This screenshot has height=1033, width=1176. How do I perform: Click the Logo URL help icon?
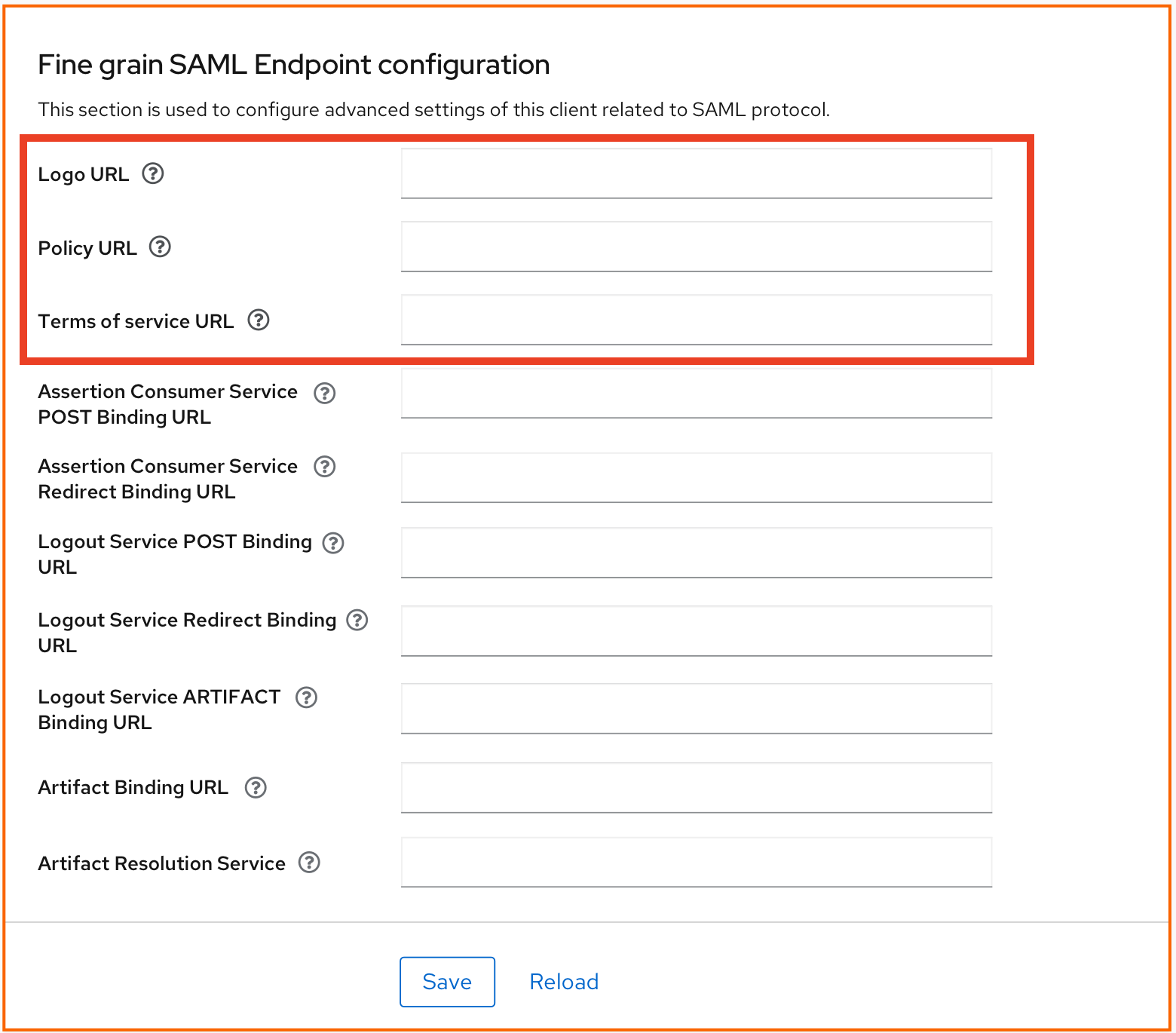click(152, 173)
